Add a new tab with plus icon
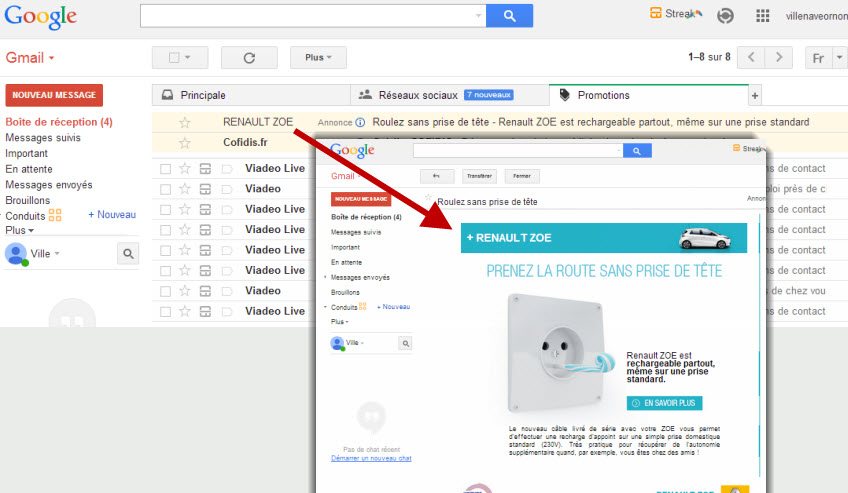This screenshot has width=848, height=493. click(x=754, y=96)
